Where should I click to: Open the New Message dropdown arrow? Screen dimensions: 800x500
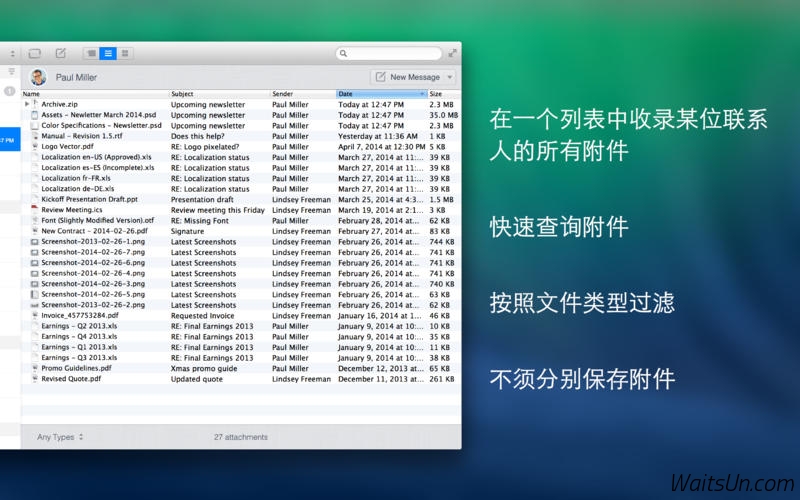point(449,77)
